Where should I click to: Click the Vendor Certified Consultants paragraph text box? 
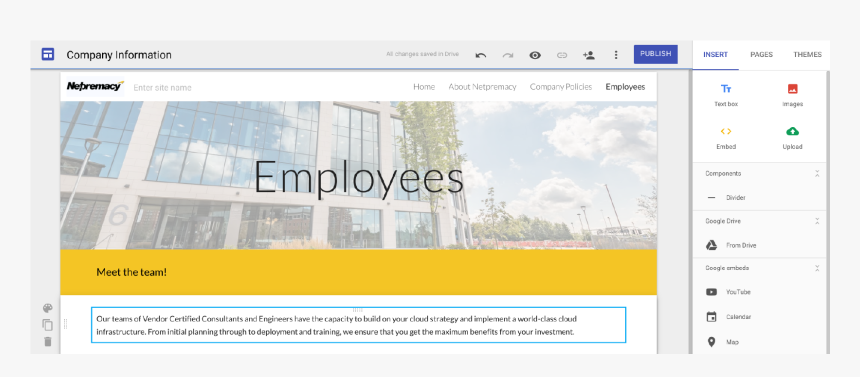pos(358,325)
